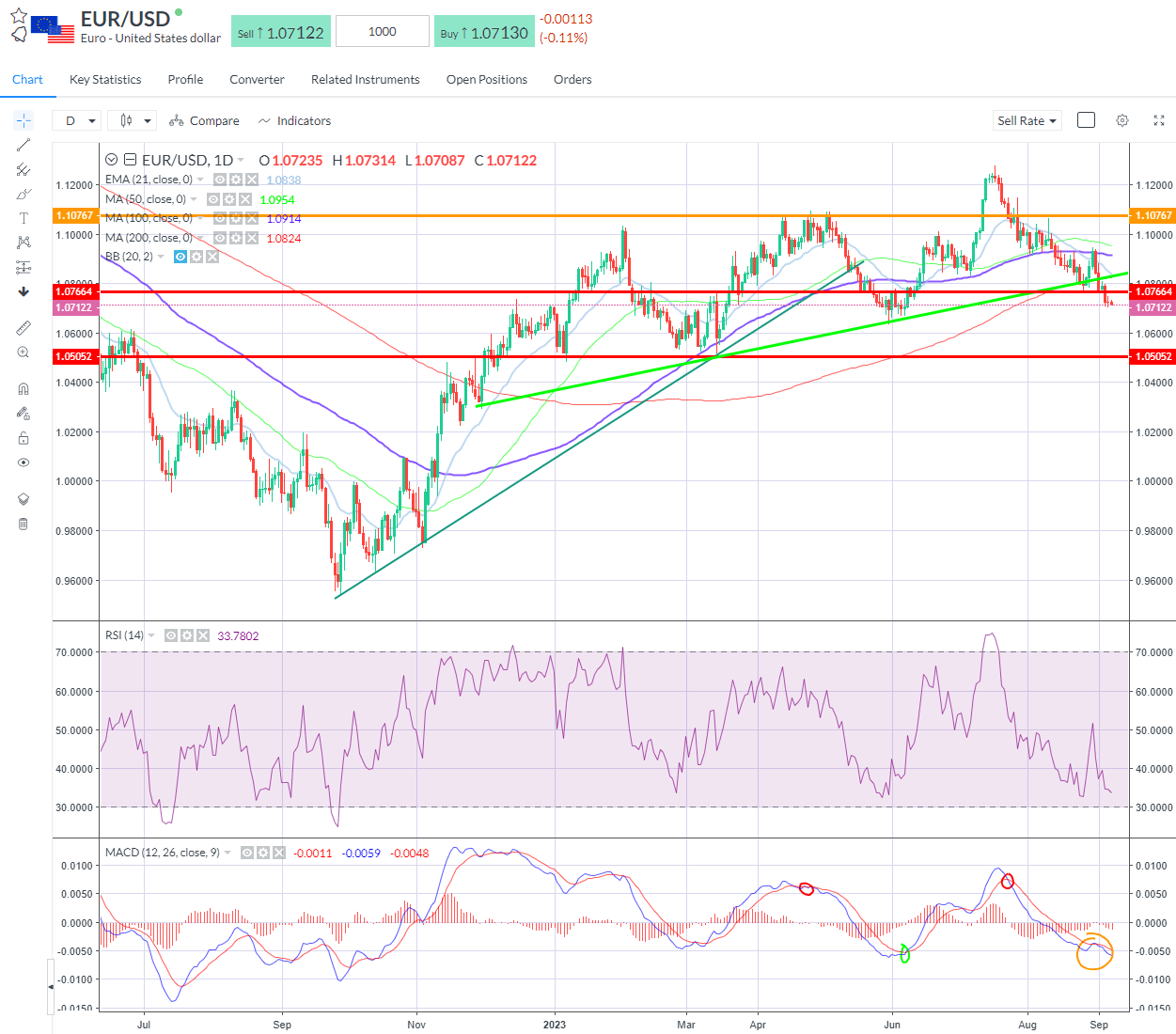
Task: Select the crosshair cursor tool
Action: click(23, 119)
